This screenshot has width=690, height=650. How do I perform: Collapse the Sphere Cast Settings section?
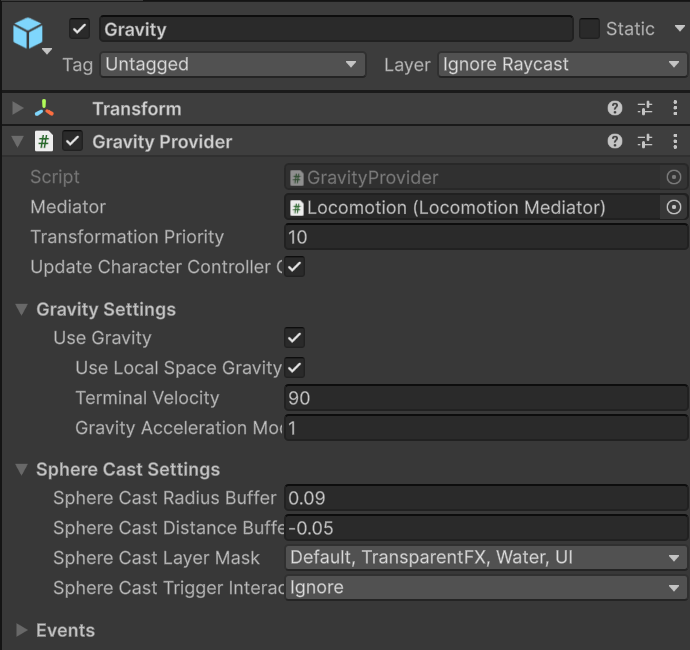click(x=21, y=469)
